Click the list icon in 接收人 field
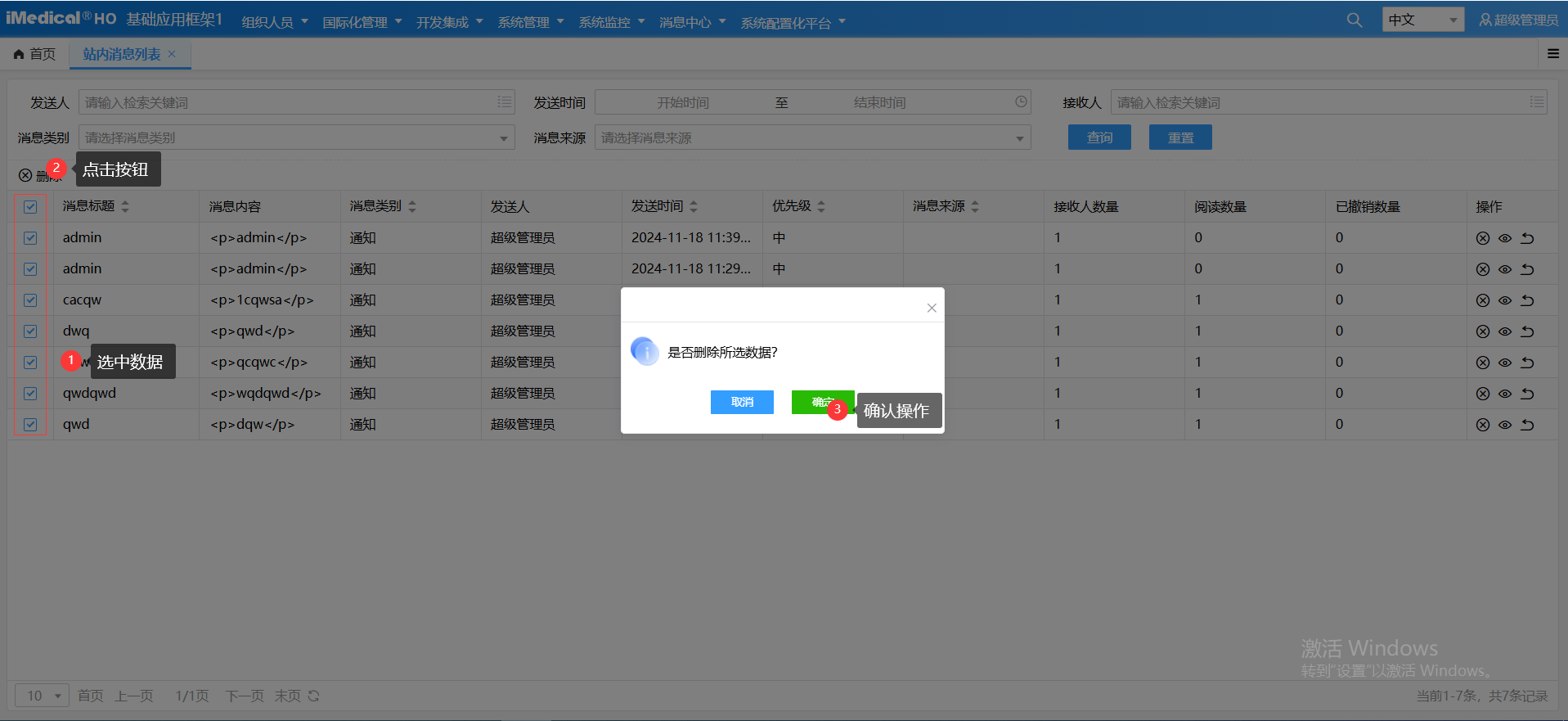 1537,101
